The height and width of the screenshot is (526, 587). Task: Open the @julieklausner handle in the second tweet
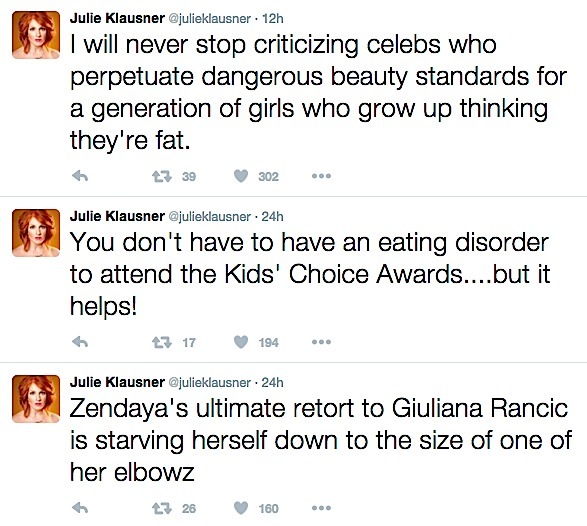(210, 217)
